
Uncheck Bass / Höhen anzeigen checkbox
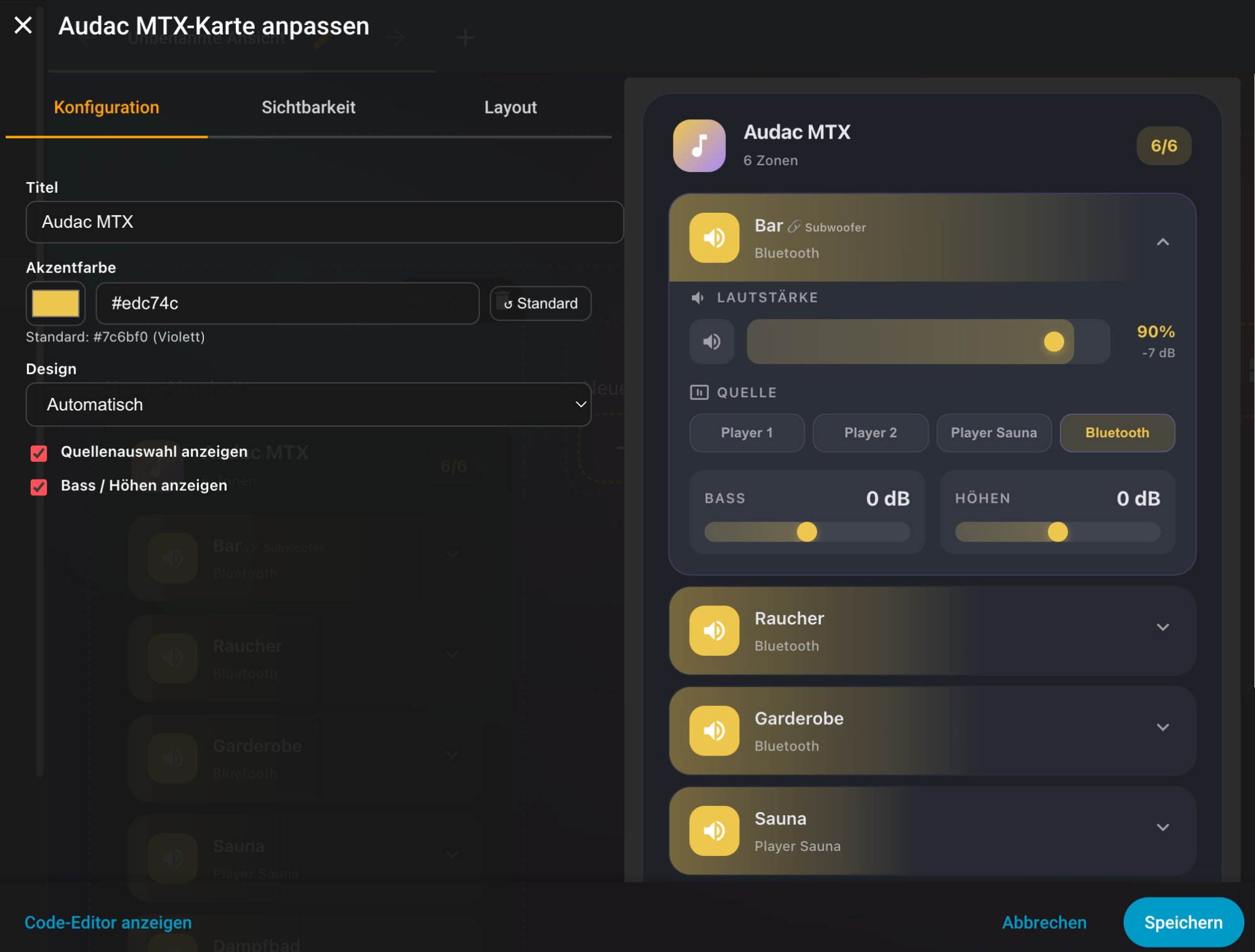pyautogui.click(x=39, y=487)
